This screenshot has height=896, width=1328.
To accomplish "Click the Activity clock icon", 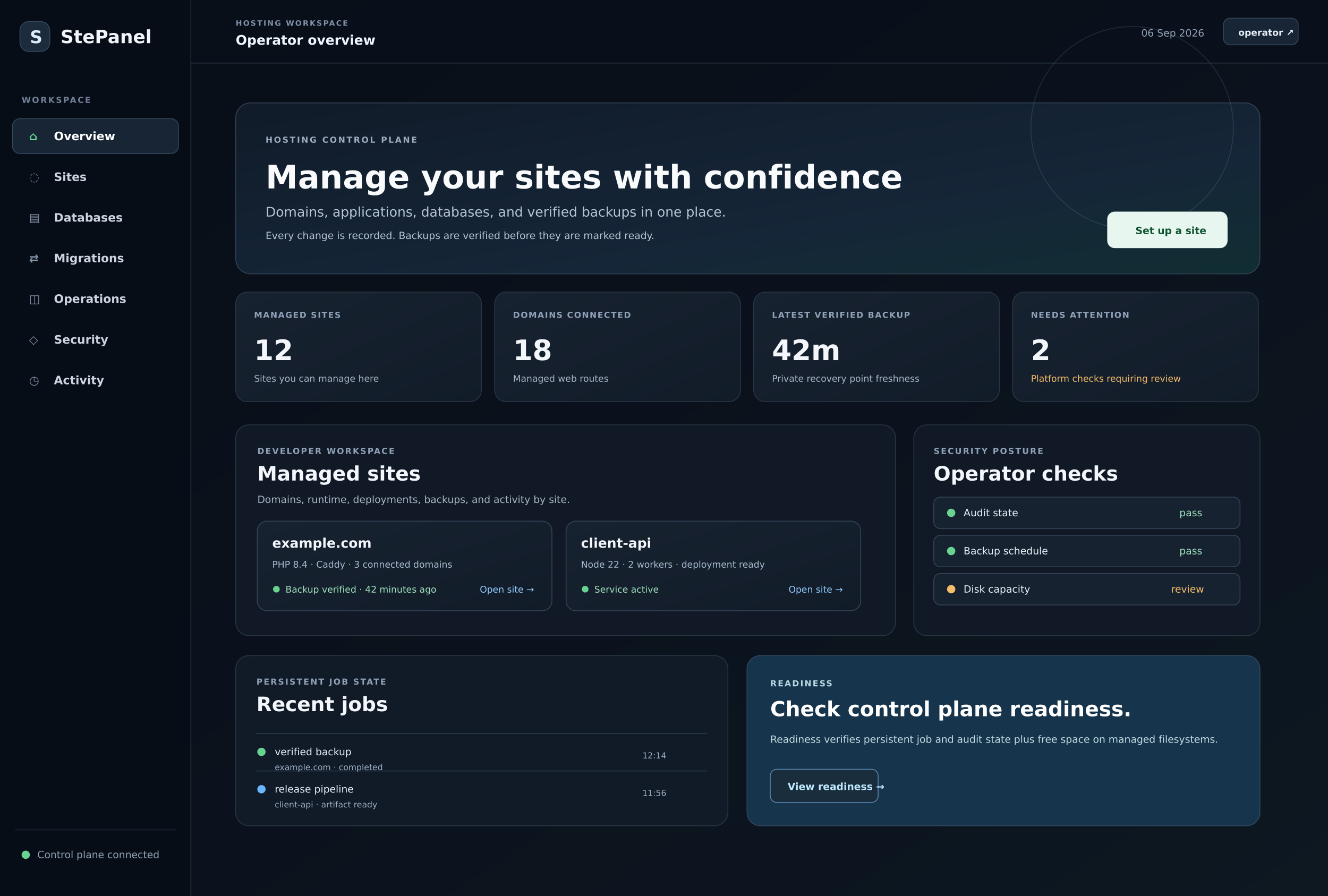I will [x=35, y=381].
